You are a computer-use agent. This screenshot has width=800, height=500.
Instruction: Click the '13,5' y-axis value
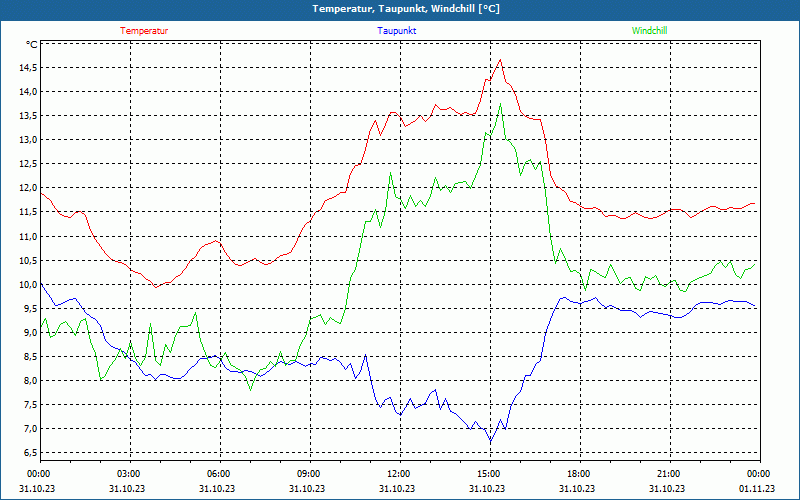tap(29, 116)
